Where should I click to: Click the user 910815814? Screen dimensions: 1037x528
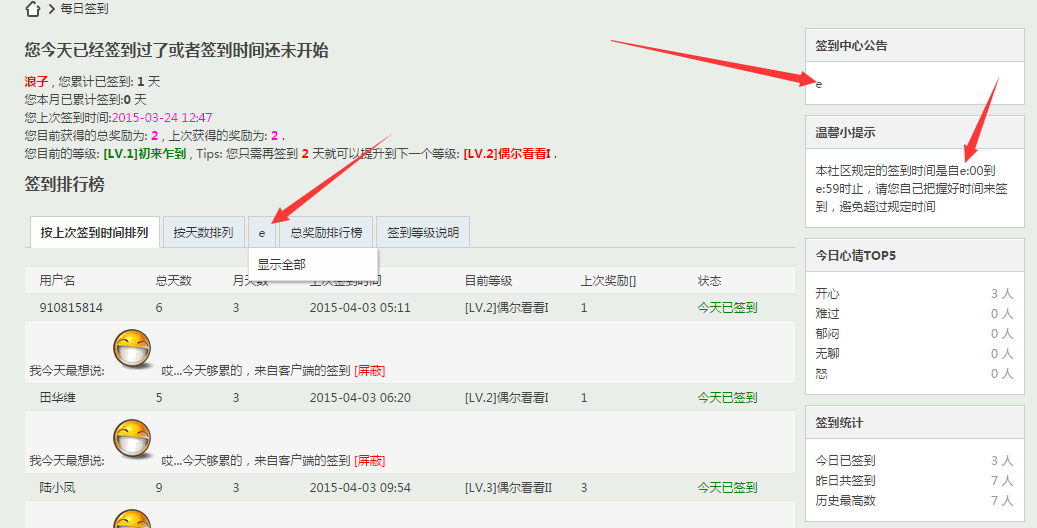[x=71, y=308]
